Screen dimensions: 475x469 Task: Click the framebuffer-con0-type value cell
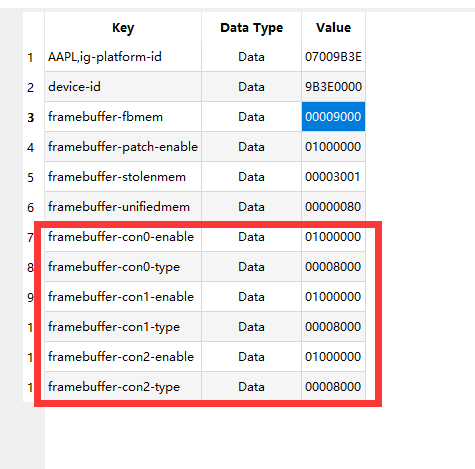(x=333, y=267)
